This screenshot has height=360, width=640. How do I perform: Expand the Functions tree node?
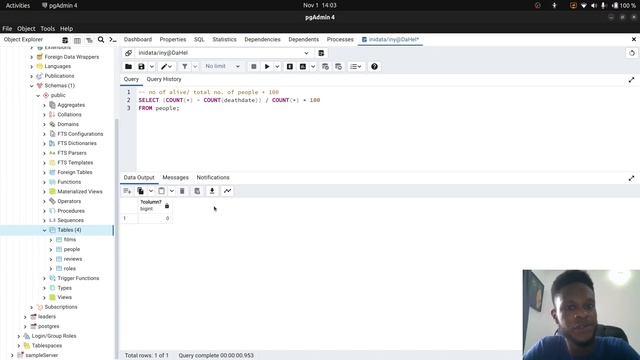tap(44, 182)
